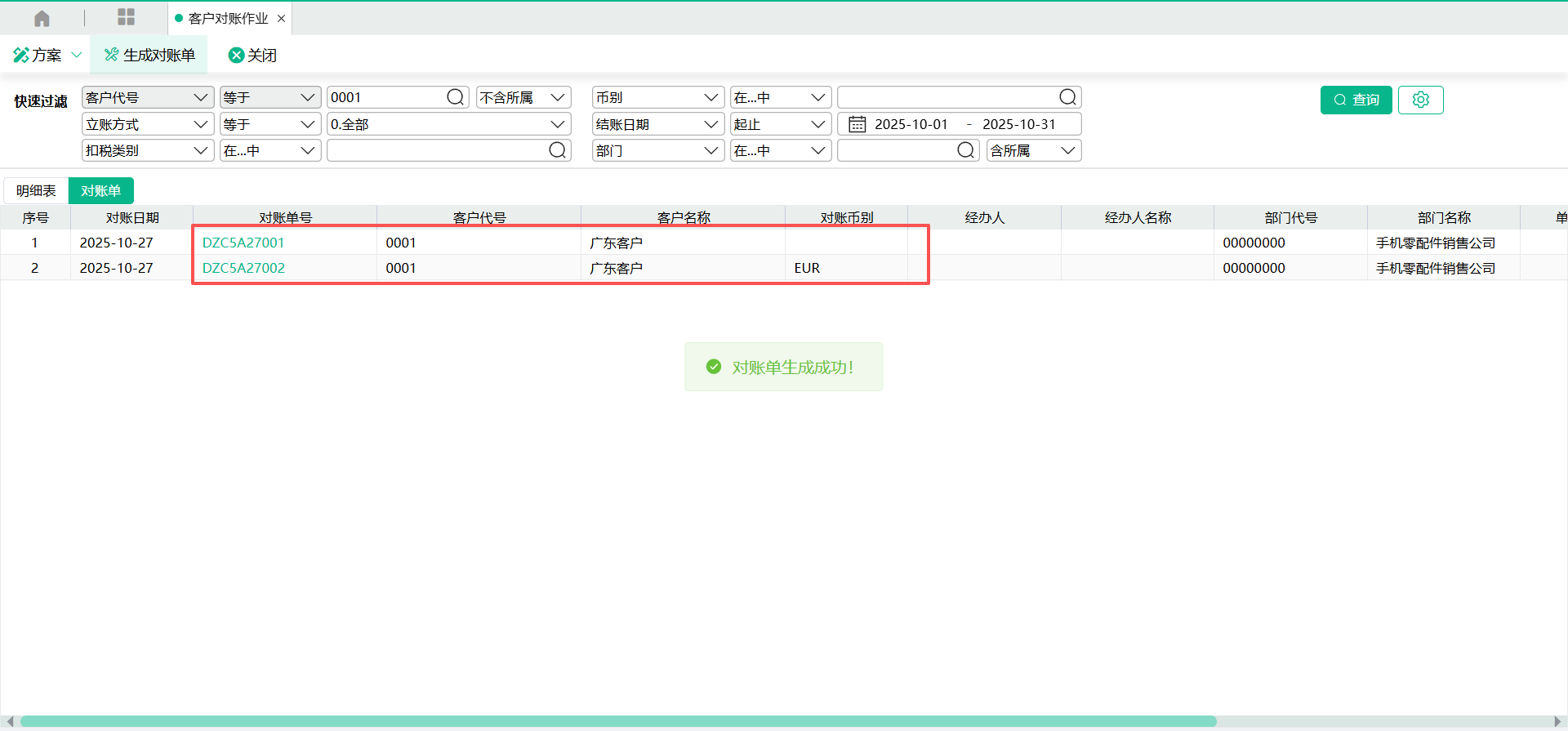Click the settings gear icon button
Viewport: 1568px width, 731px height.
1420,100
